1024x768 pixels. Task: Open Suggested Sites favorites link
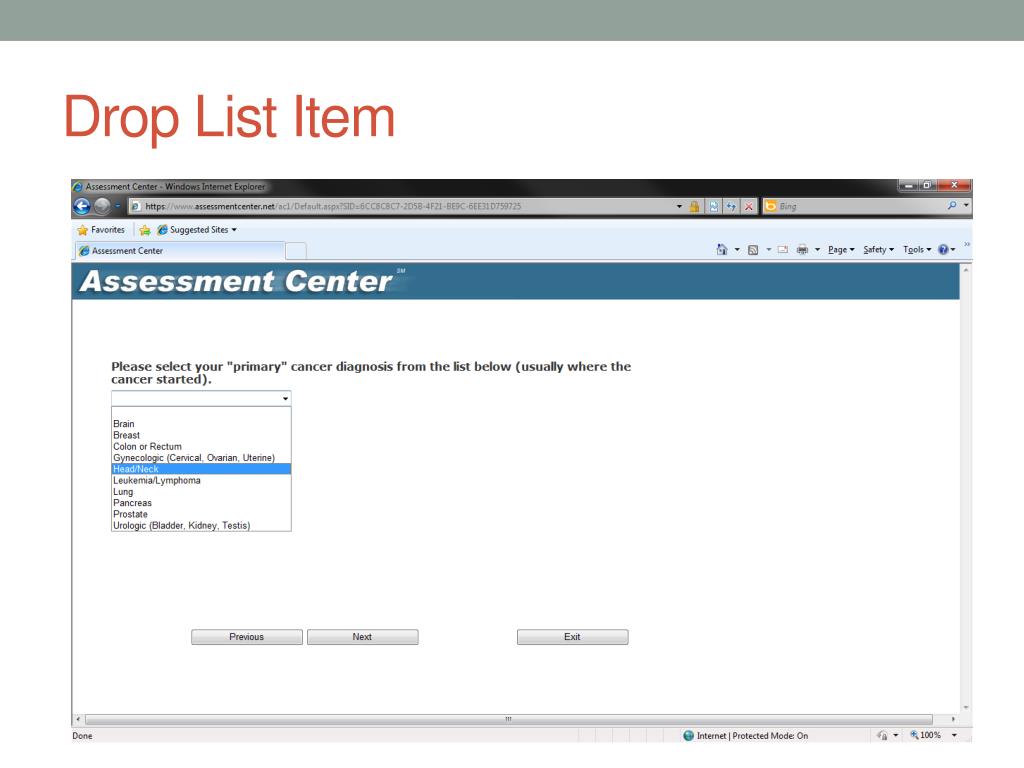tap(197, 230)
